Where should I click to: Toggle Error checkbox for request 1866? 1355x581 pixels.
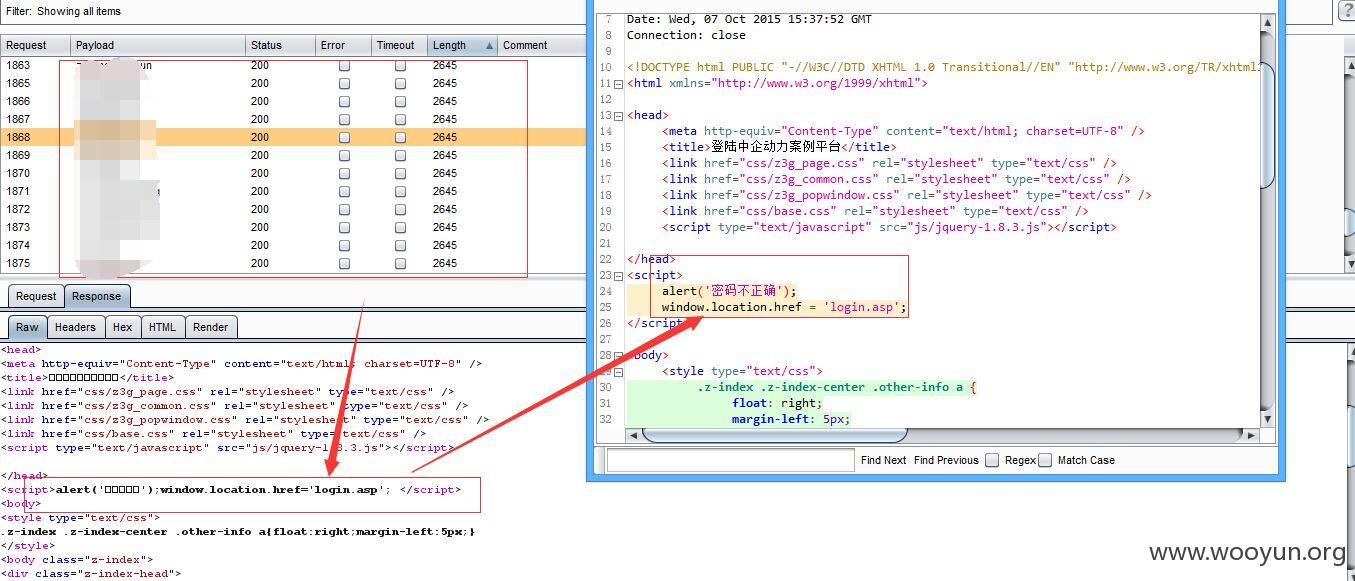coord(344,101)
